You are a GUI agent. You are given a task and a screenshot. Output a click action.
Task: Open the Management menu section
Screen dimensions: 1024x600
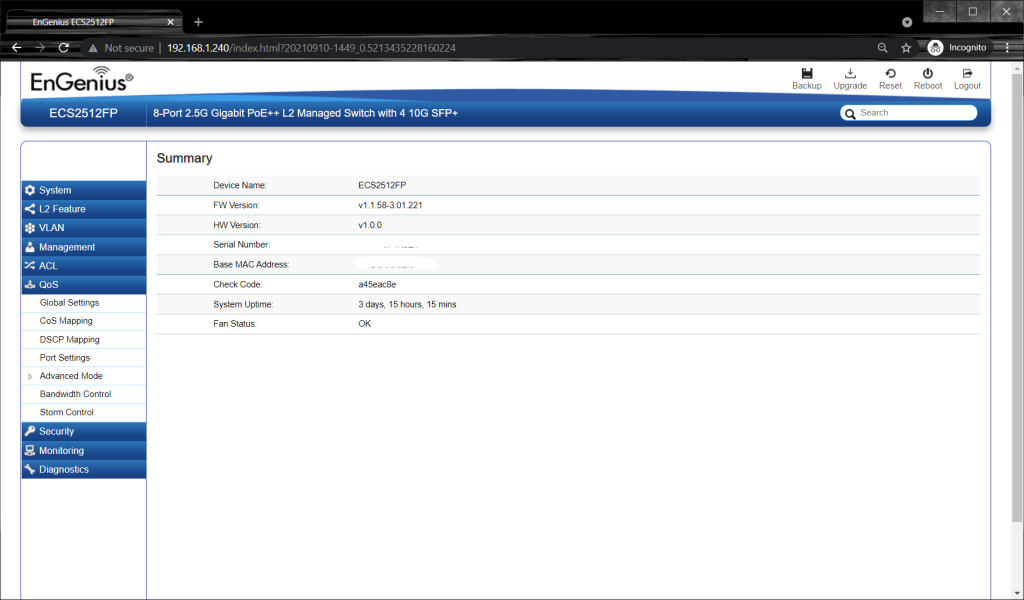tap(84, 247)
